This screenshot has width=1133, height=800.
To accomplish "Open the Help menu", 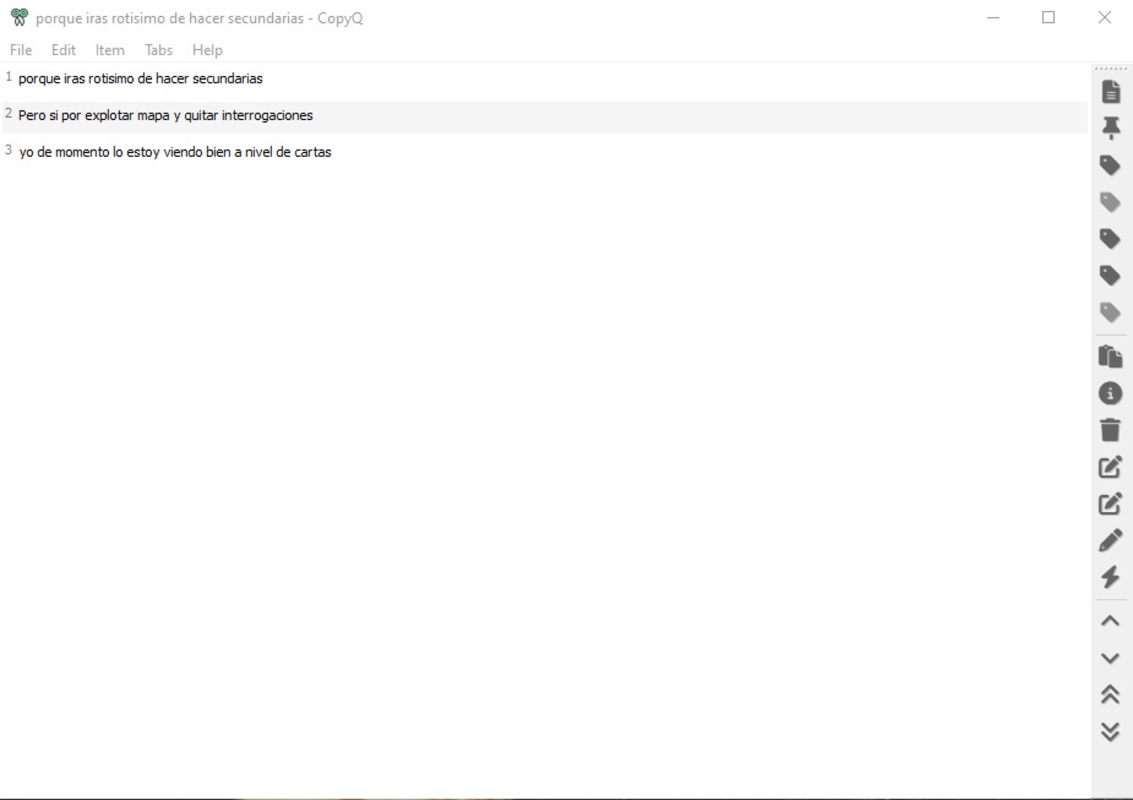I will point(207,50).
